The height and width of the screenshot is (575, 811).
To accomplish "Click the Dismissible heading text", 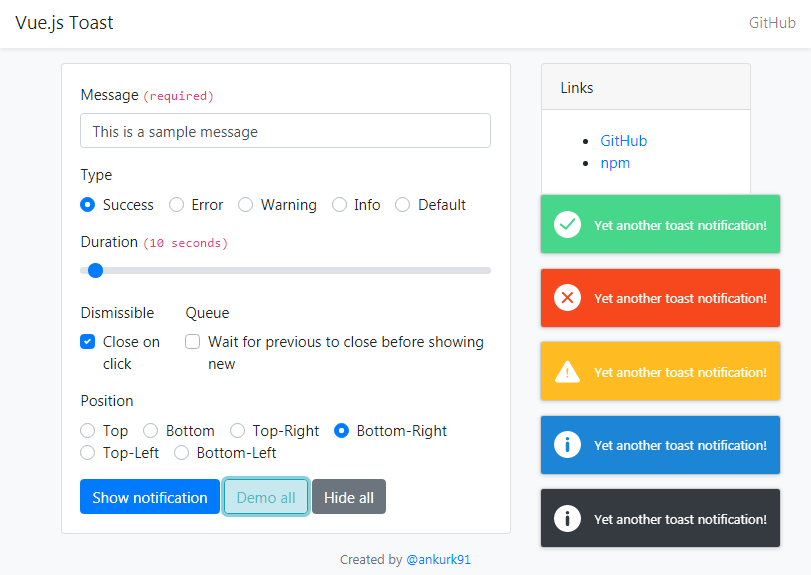I will click(117, 313).
